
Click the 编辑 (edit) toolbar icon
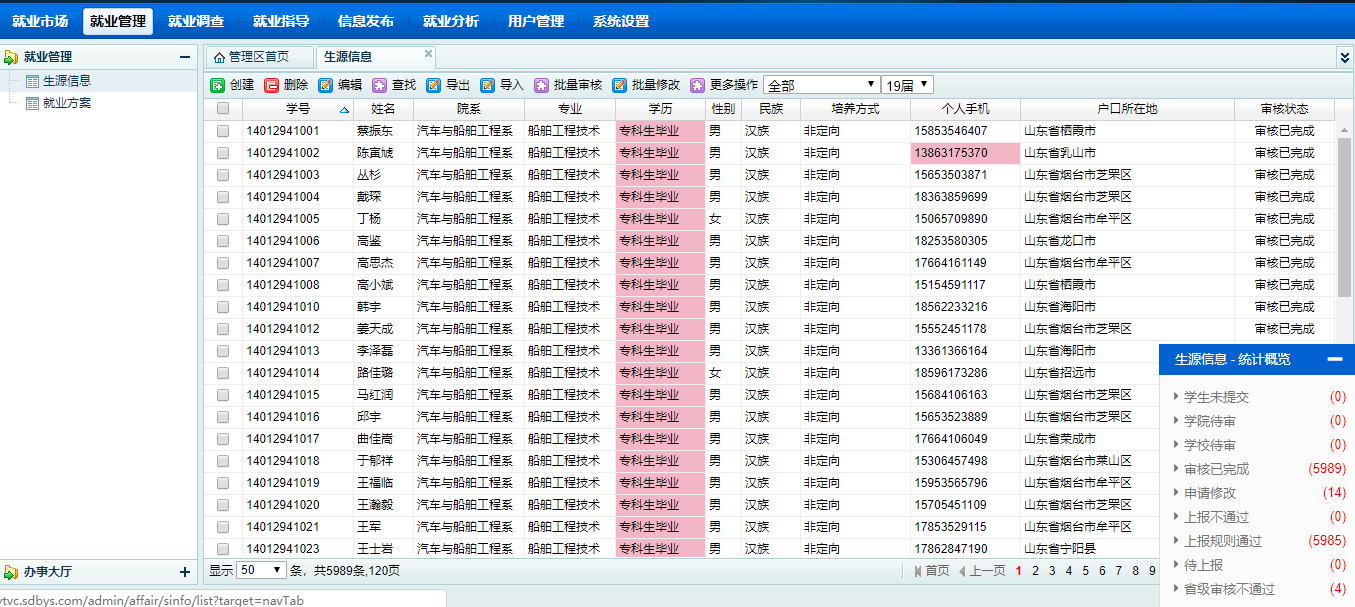[x=326, y=86]
